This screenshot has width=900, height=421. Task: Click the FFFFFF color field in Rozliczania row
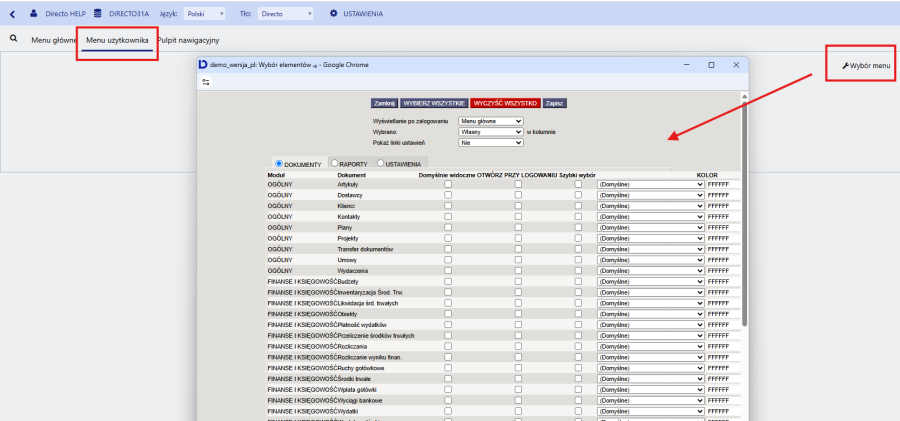[x=720, y=346]
